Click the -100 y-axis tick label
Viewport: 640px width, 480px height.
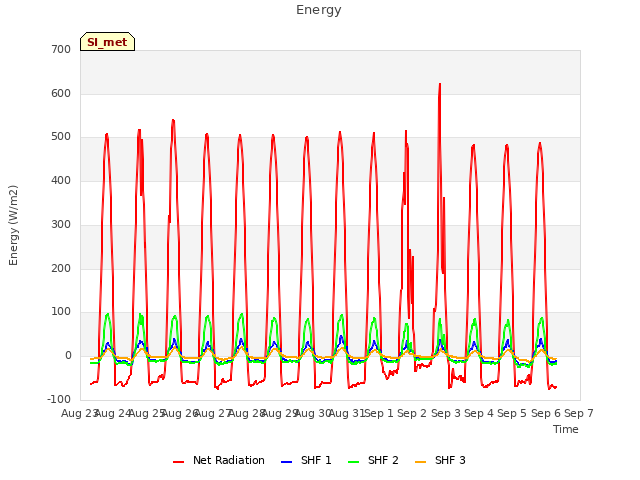pos(59,399)
